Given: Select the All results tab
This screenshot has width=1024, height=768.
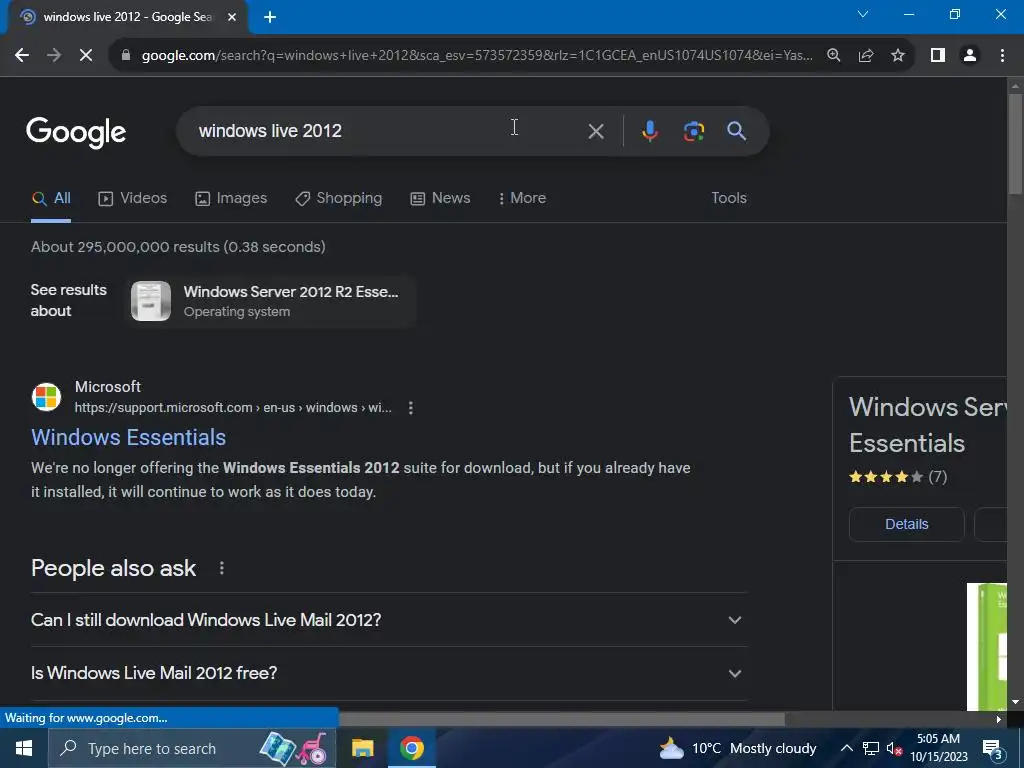Looking at the screenshot, I should point(51,198).
